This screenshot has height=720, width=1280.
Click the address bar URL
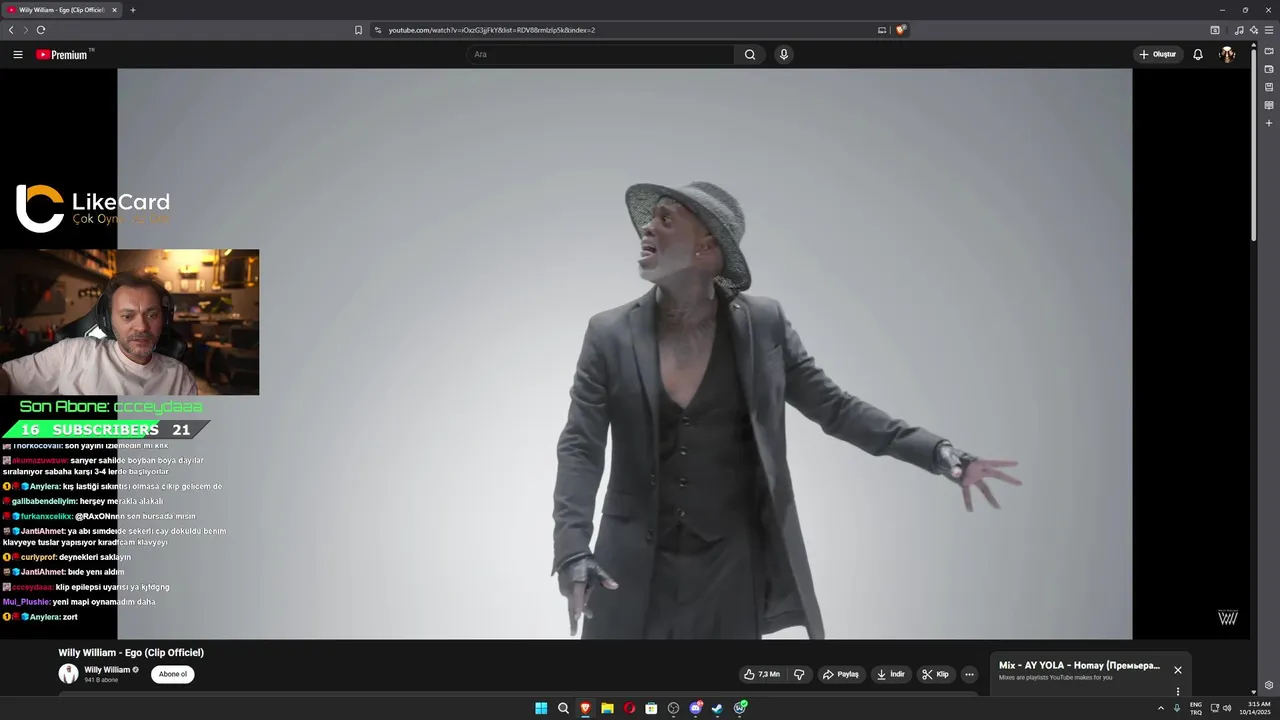click(491, 30)
